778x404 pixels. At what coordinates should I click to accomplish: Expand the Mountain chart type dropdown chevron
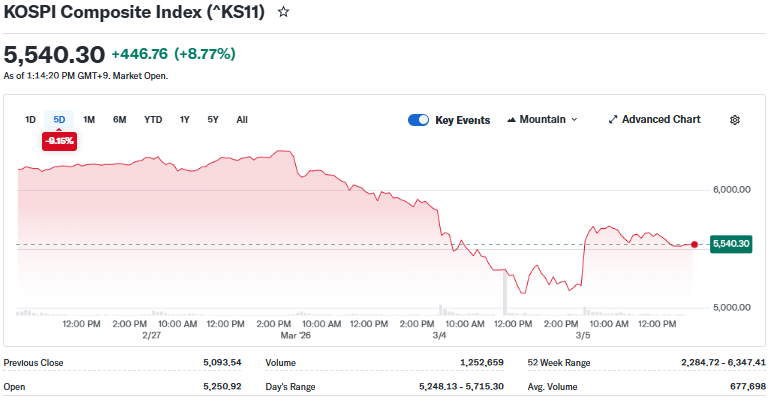click(574, 120)
